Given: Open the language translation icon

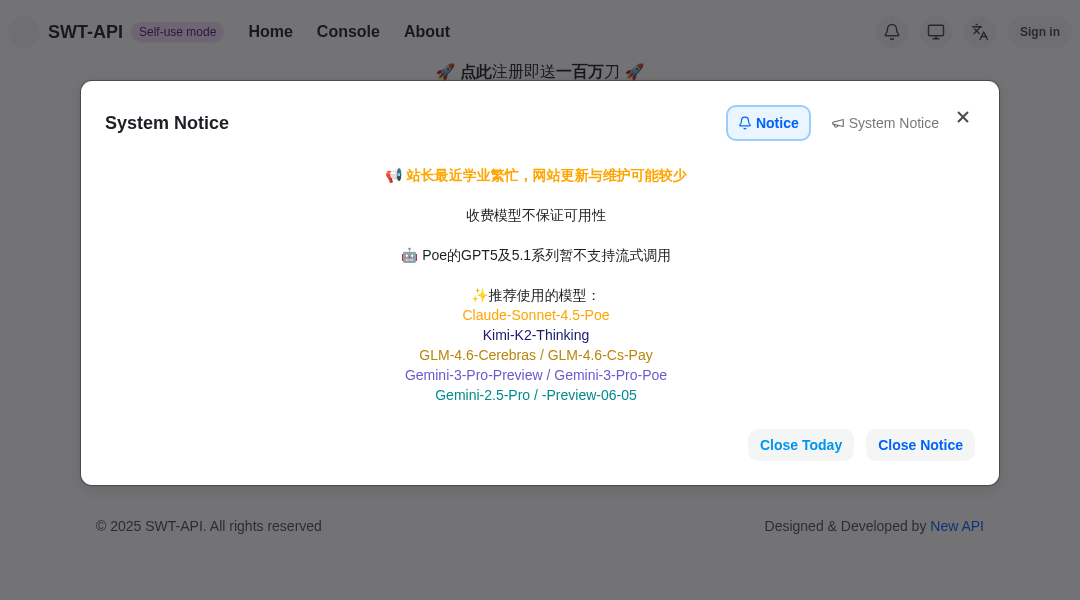Looking at the screenshot, I should pos(980,31).
